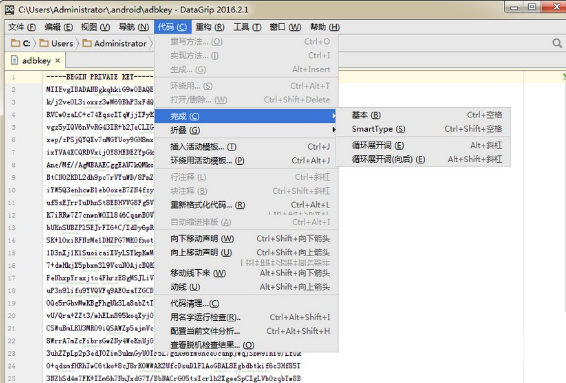
Task: Select 循环展开词 (E) option
Action: (423, 145)
